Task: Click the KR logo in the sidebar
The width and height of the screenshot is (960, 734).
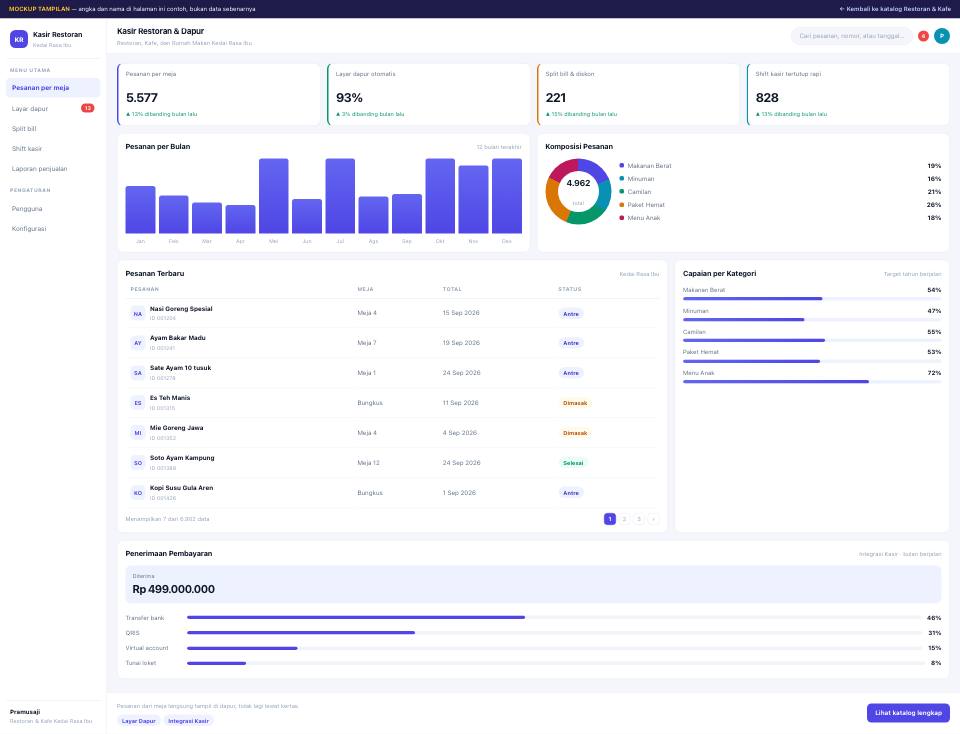Action: click(19, 39)
